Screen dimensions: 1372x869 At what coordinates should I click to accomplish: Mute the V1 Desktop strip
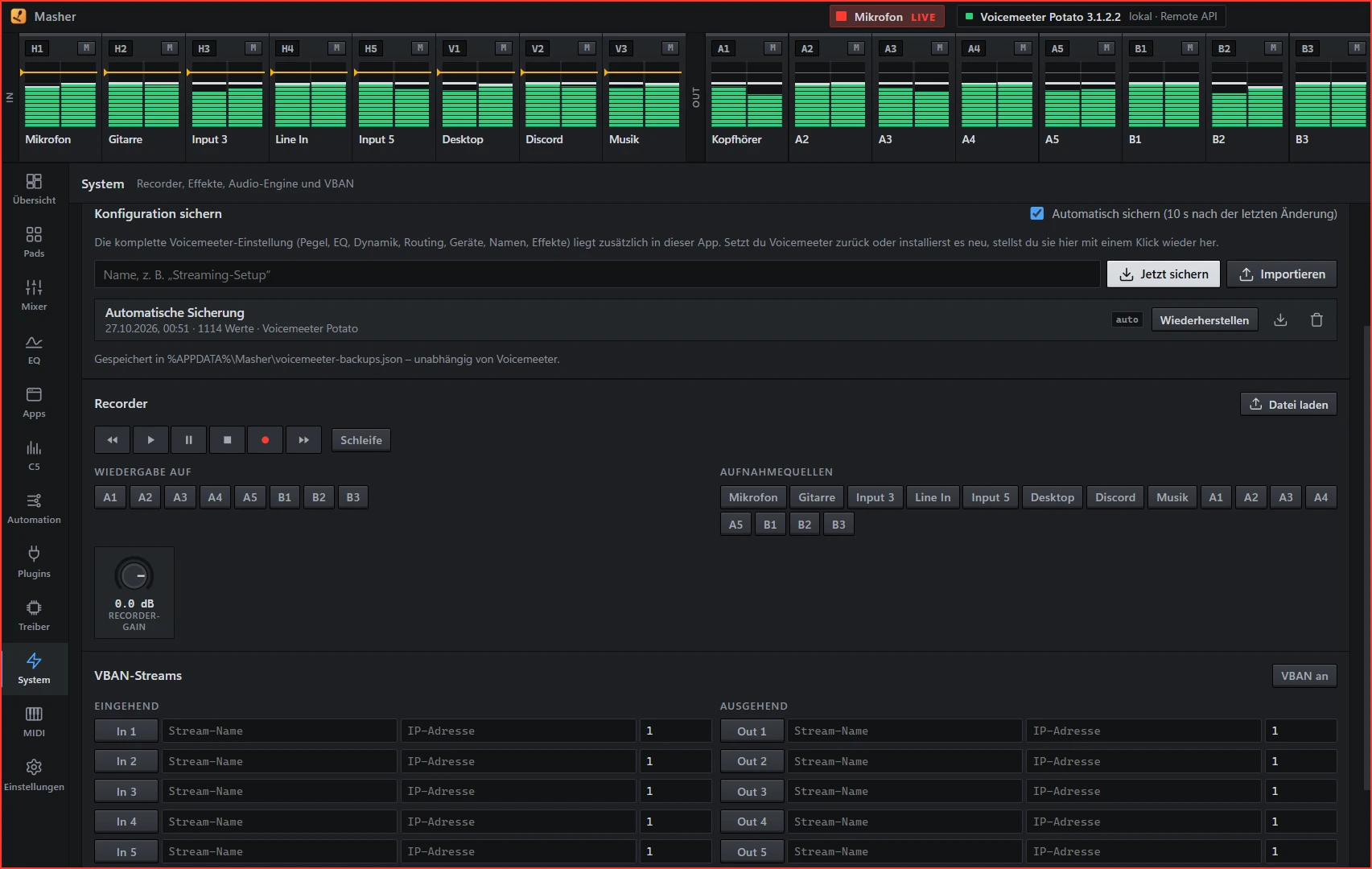pyautogui.click(x=503, y=48)
